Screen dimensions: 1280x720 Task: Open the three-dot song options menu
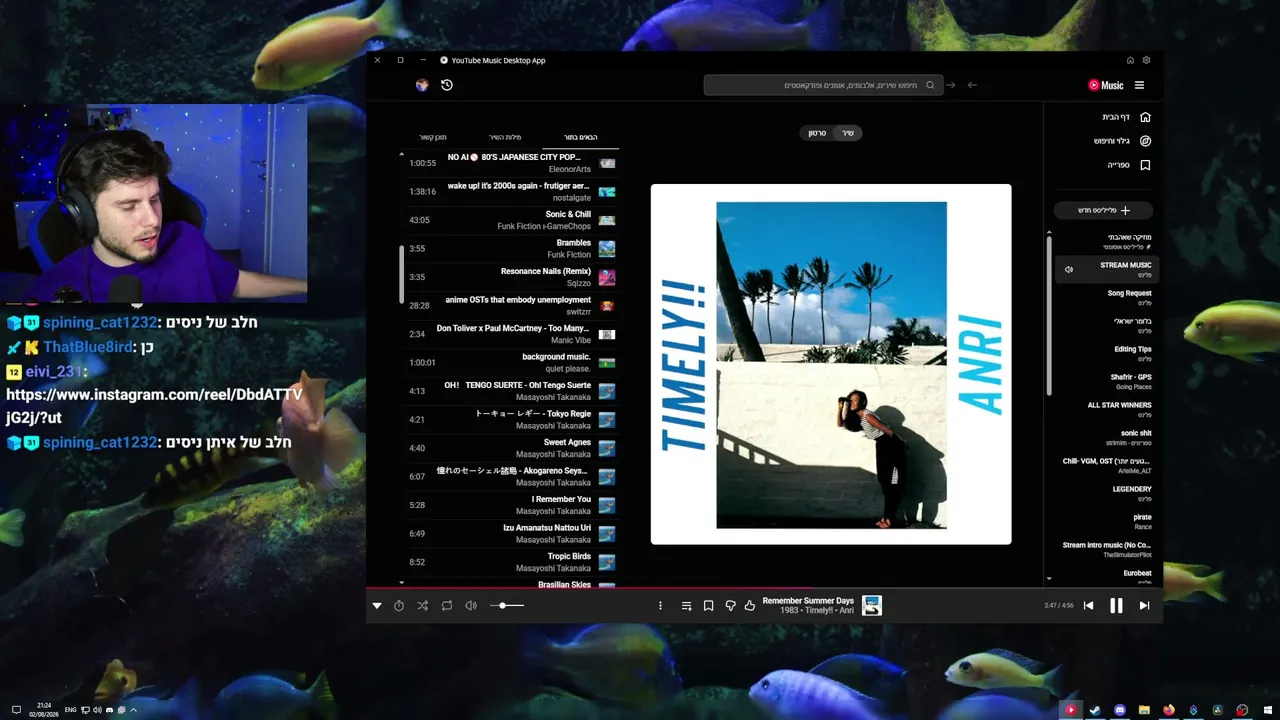660,605
